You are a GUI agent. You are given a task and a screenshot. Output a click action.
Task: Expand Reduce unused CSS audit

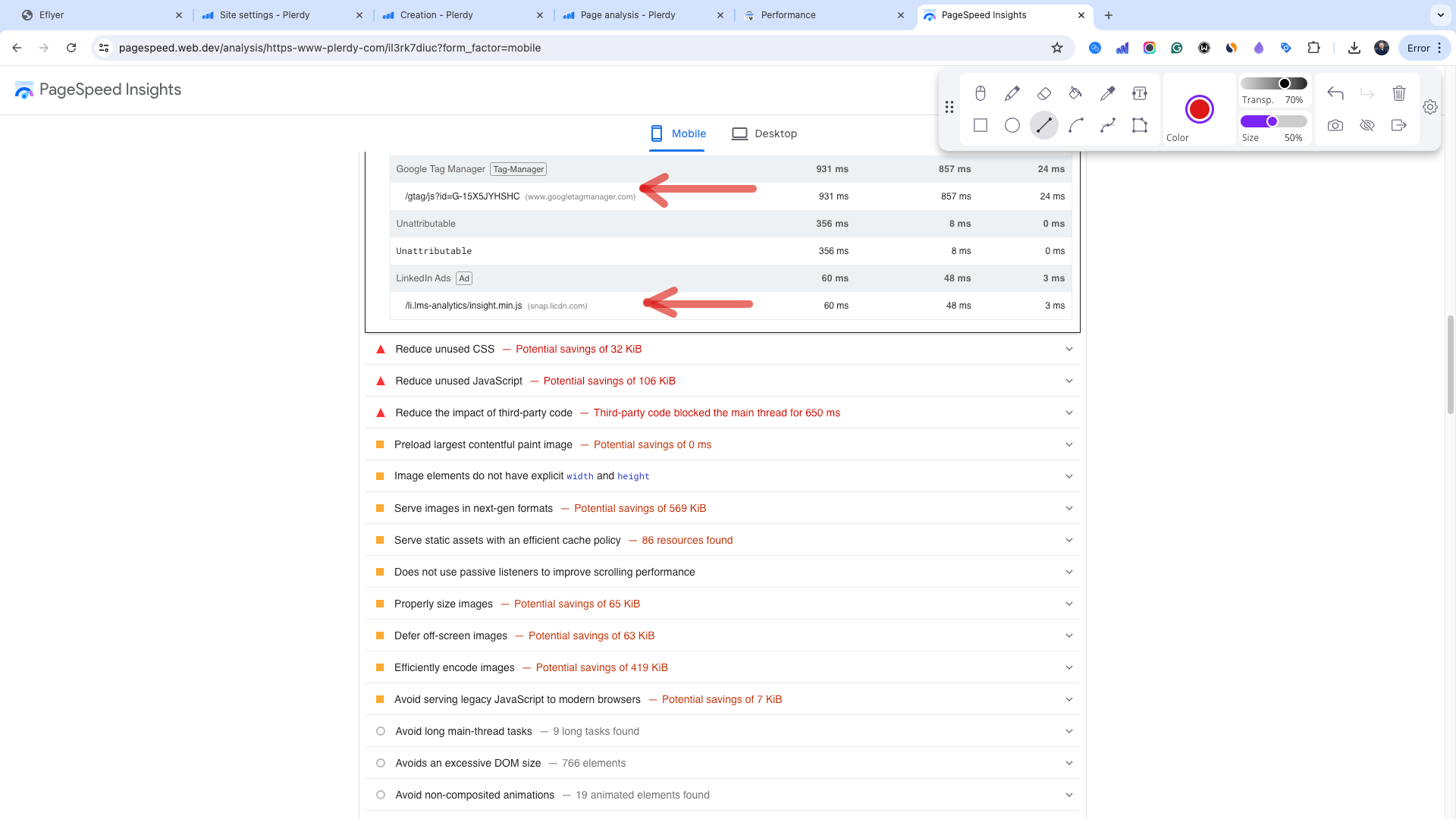[x=723, y=349]
